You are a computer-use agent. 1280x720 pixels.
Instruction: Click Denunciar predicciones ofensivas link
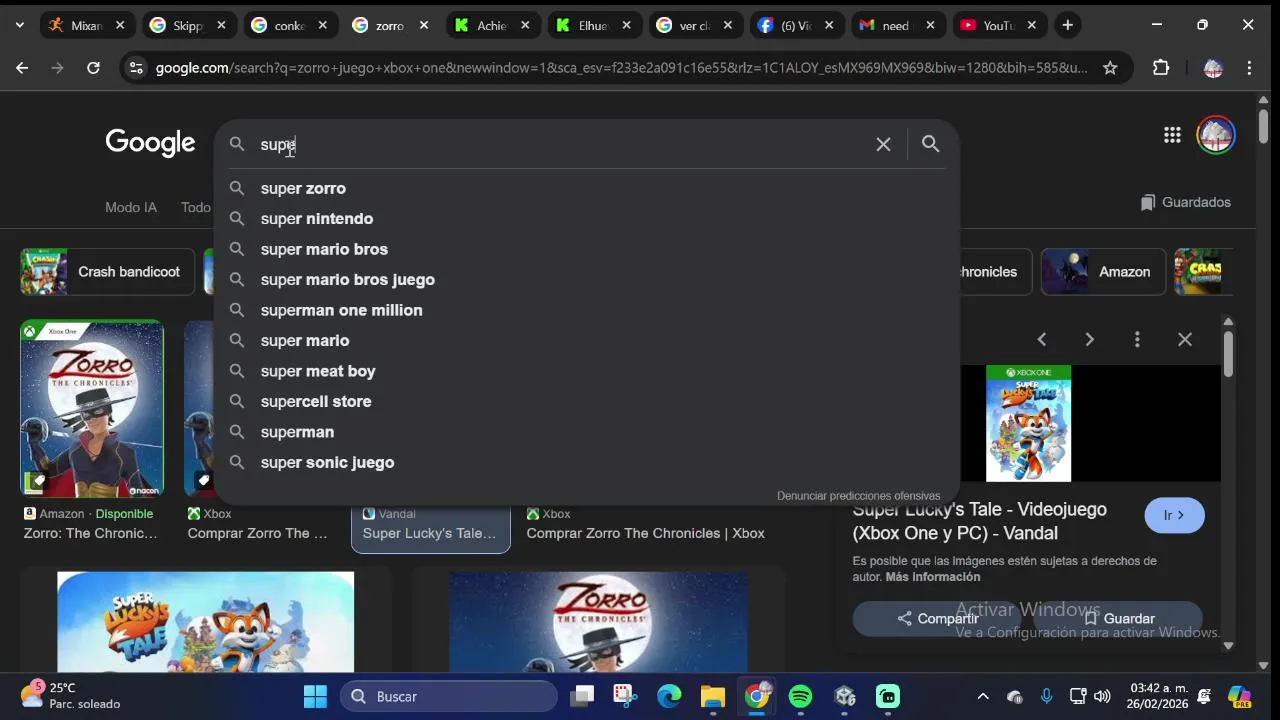click(858, 496)
